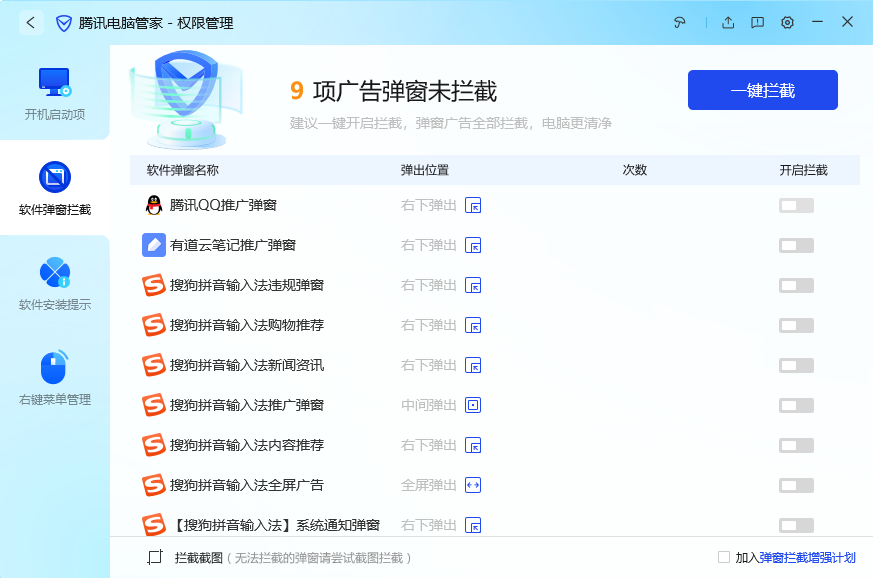This screenshot has height=578, width=873.
Task: Click Sogou icon beside 搜狗拼音输入法新闻资讯
Action: pos(154,365)
